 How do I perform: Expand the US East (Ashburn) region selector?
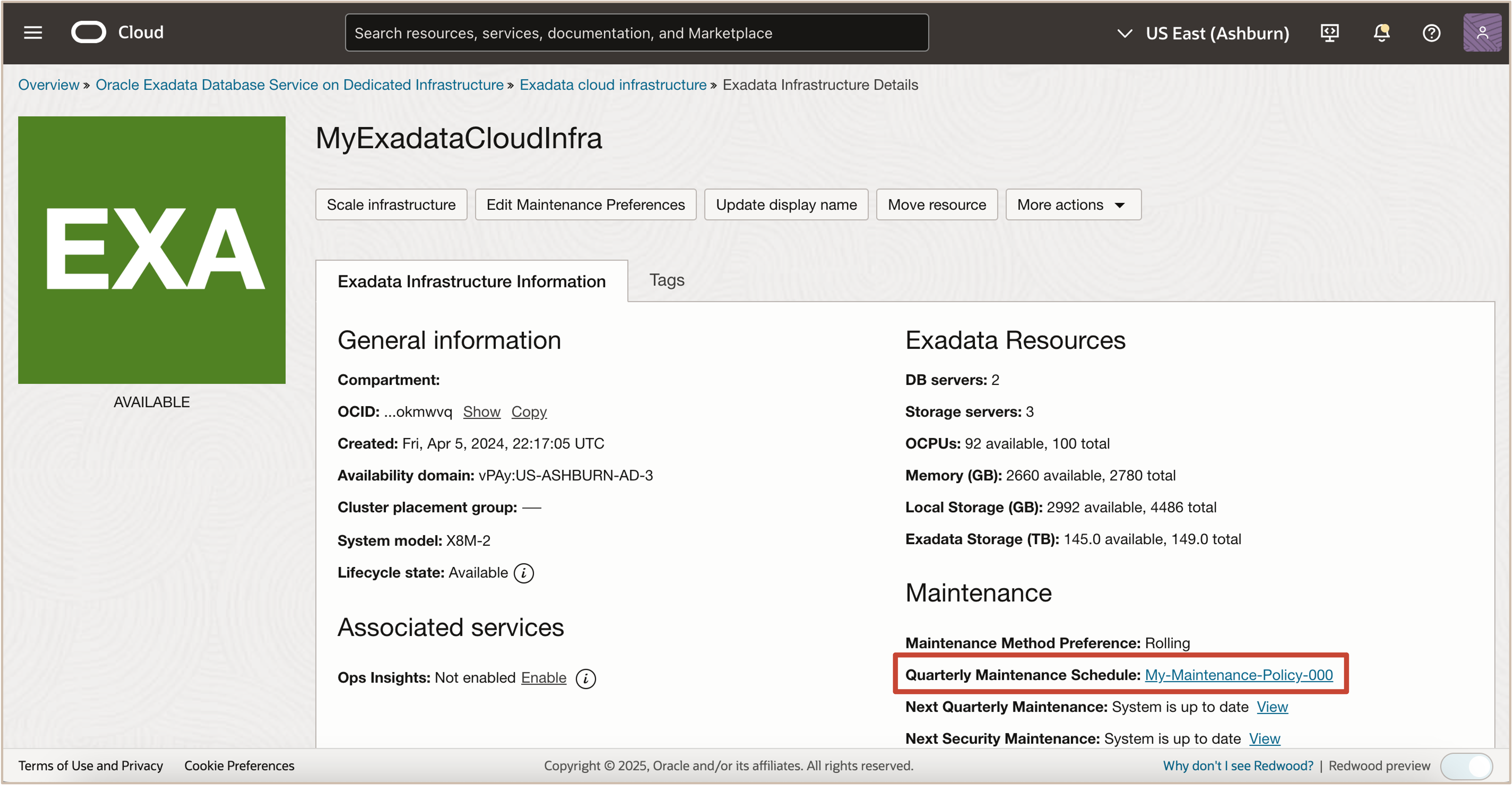[1202, 33]
